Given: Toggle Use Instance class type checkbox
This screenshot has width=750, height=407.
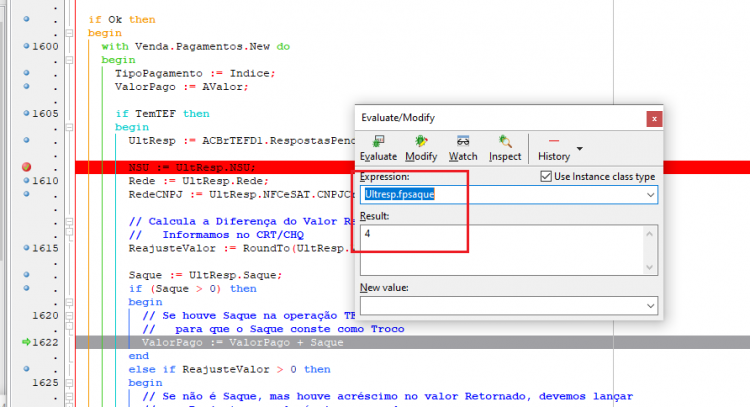Looking at the screenshot, I should 546,176.
